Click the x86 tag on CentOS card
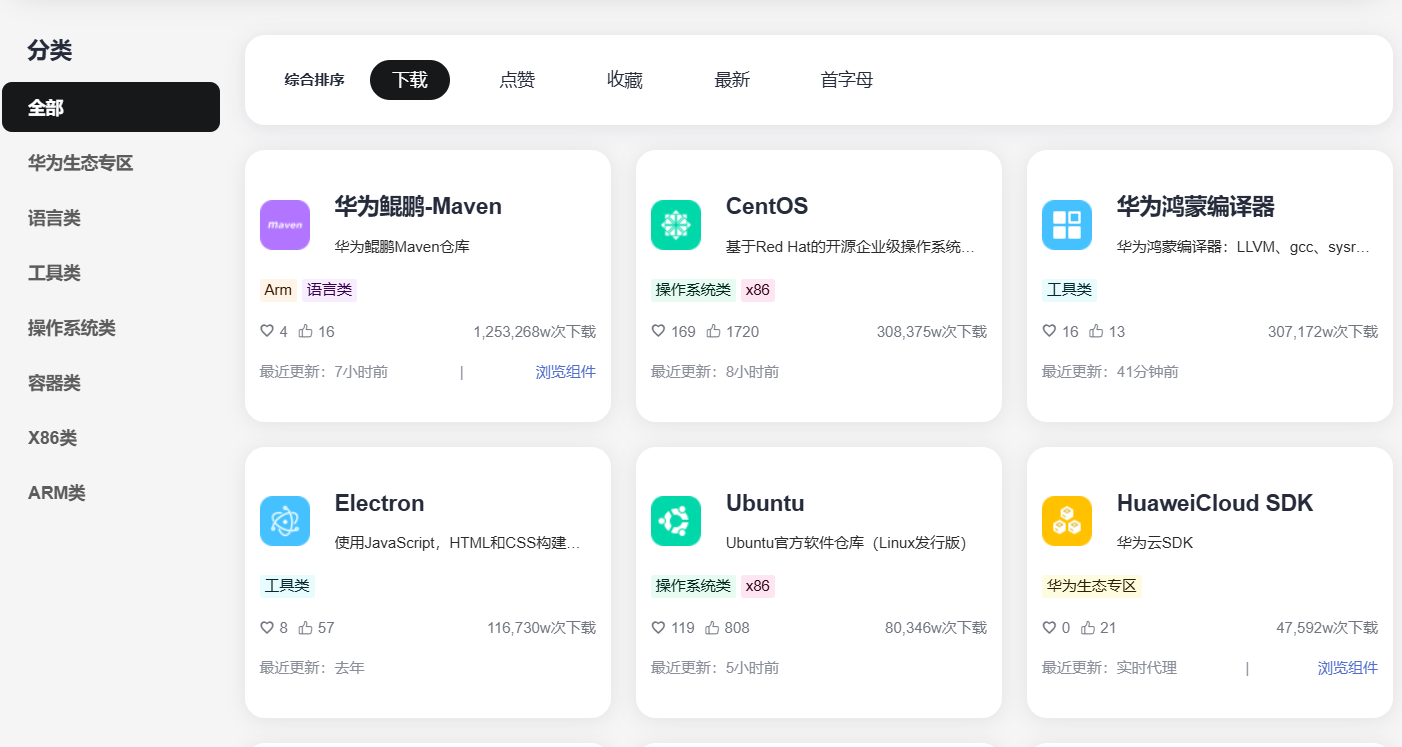The width and height of the screenshot is (1402, 747). pos(756,290)
